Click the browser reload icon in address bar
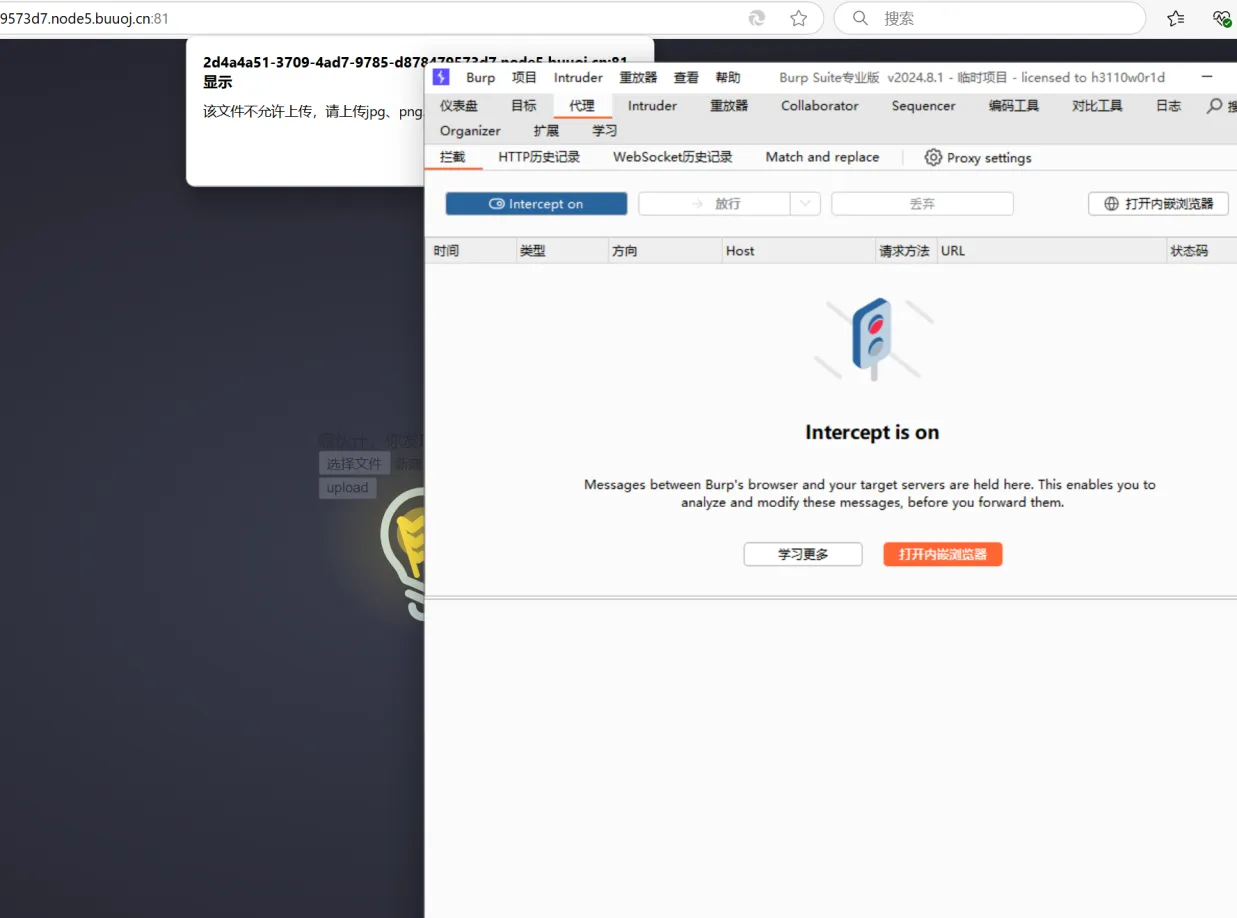 (757, 18)
